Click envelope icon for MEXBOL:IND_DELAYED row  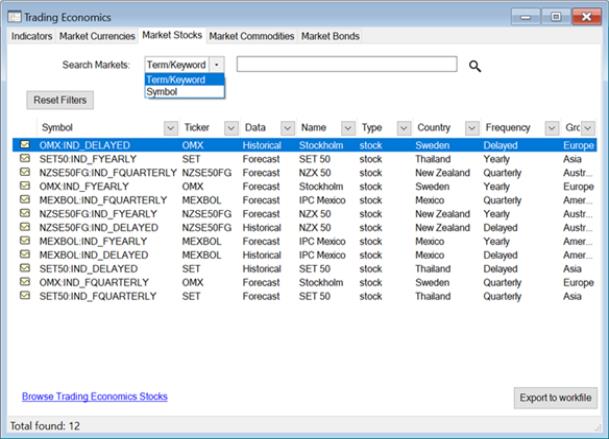tap(25, 255)
